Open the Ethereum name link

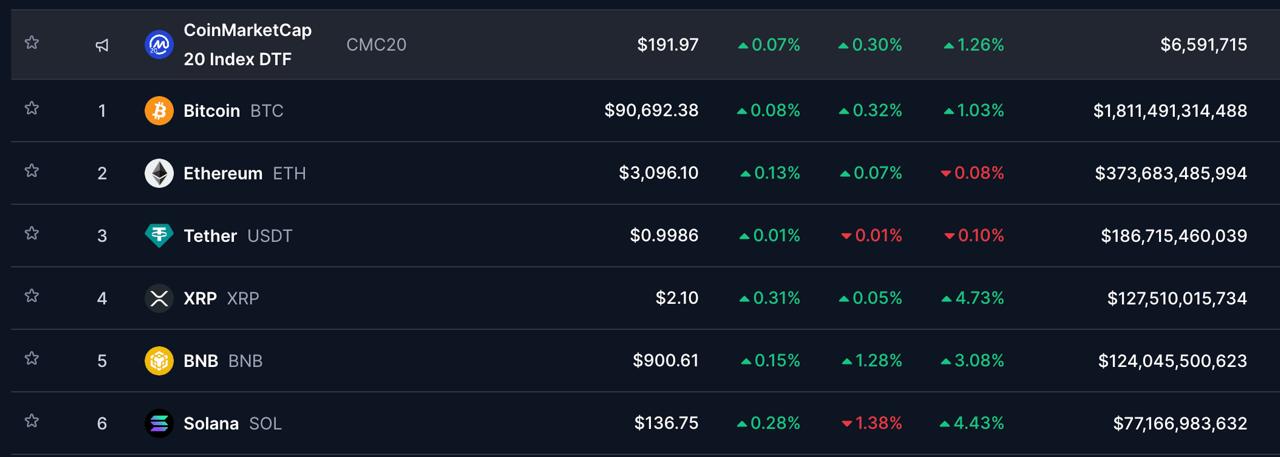click(222, 173)
